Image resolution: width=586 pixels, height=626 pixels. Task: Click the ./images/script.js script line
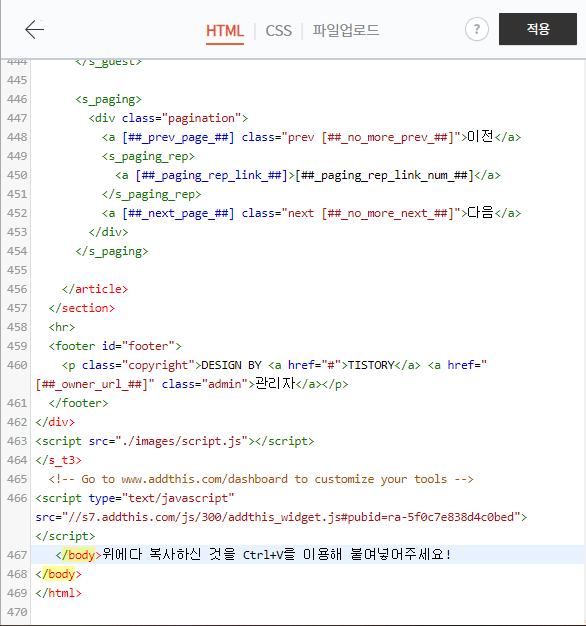click(x=175, y=441)
